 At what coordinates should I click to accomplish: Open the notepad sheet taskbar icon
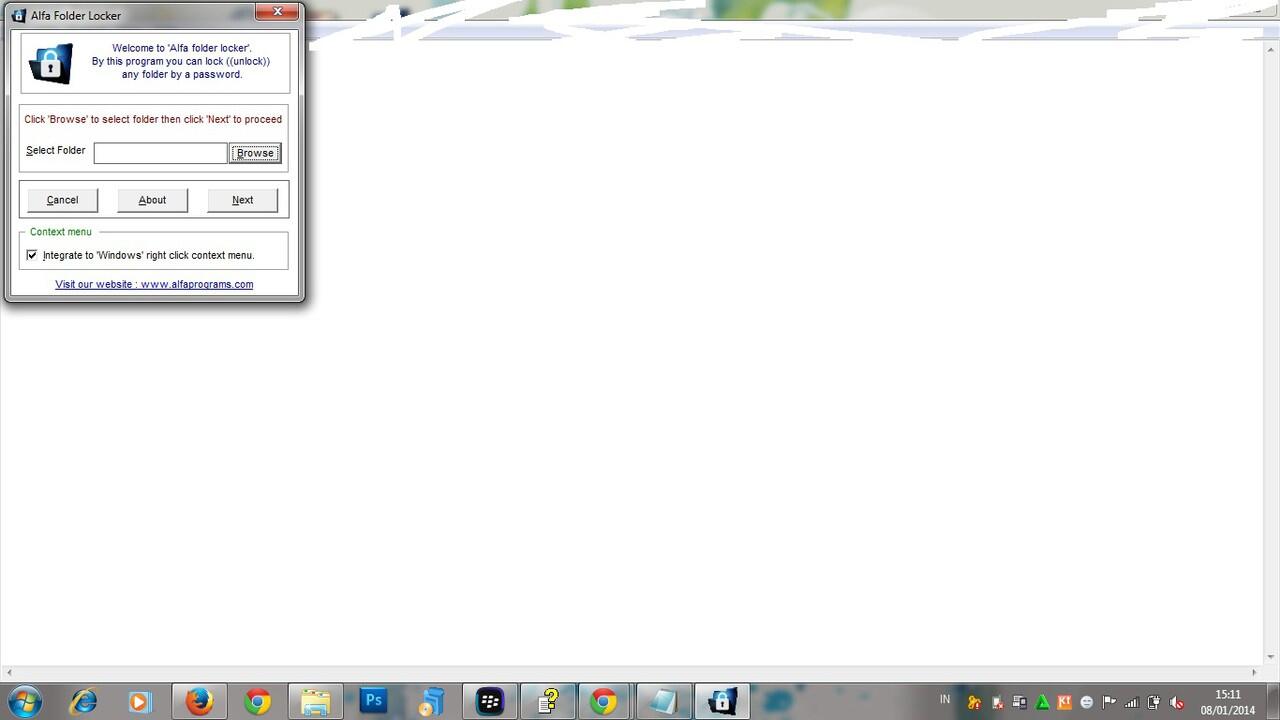662,701
